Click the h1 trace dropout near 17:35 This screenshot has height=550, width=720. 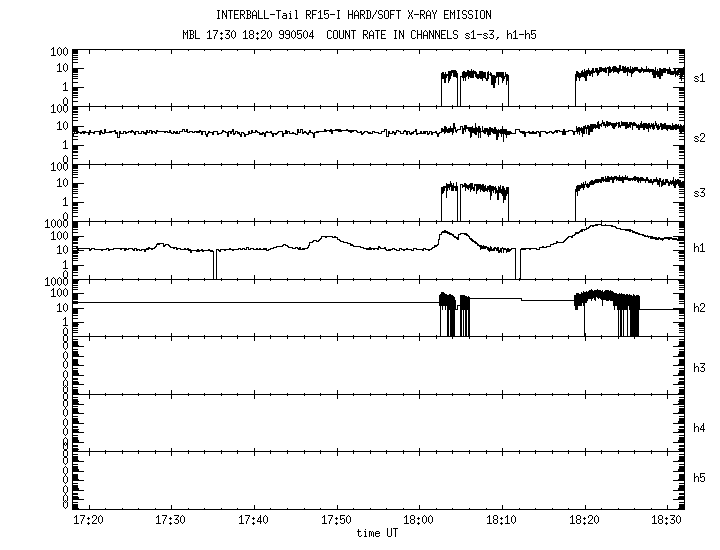[214, 266]
